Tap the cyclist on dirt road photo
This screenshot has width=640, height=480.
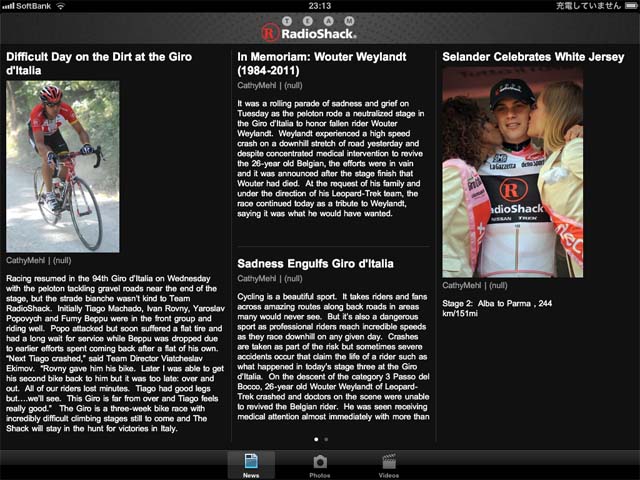pos(63,166)
